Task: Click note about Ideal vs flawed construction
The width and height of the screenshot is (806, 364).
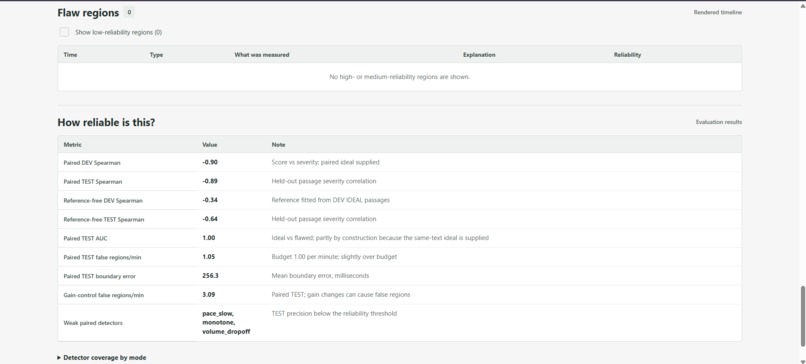Action: tap(380, 238)
